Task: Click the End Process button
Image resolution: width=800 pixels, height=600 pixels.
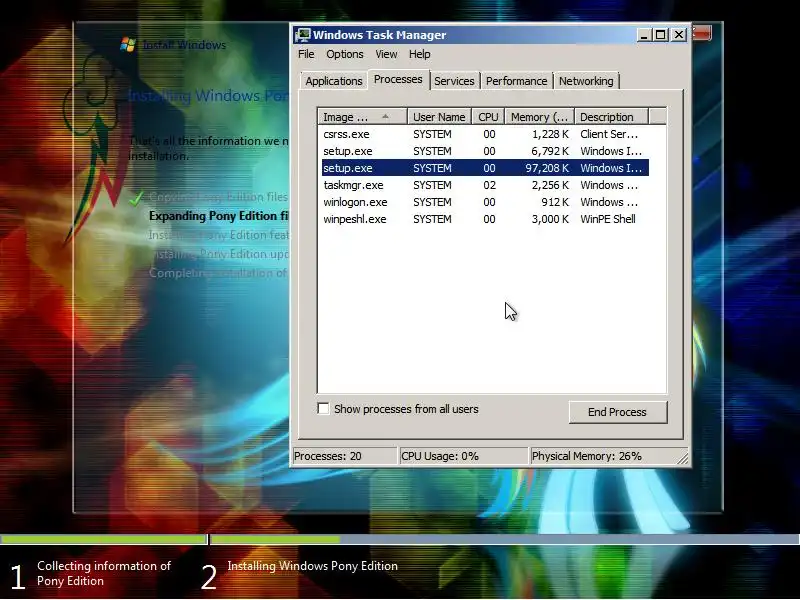Action: coord(617,412)
